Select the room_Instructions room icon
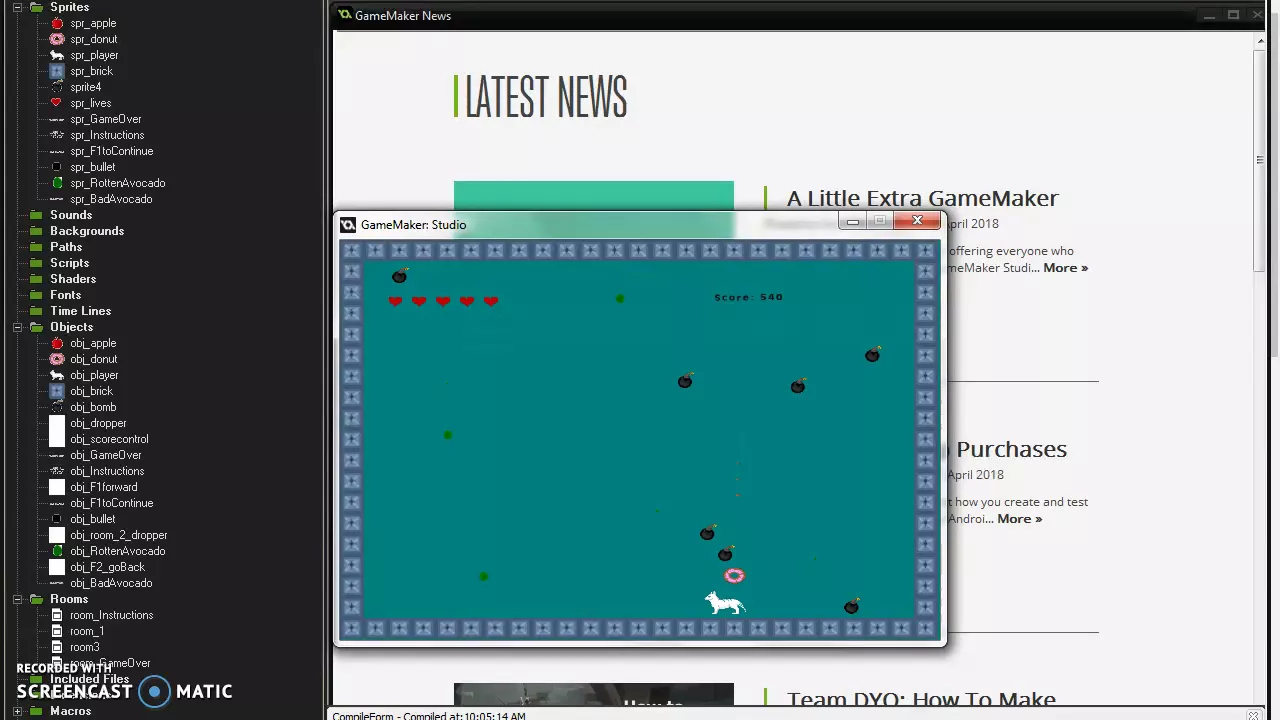This screenshot has height=720, width=1280. [x=57, y=615]
